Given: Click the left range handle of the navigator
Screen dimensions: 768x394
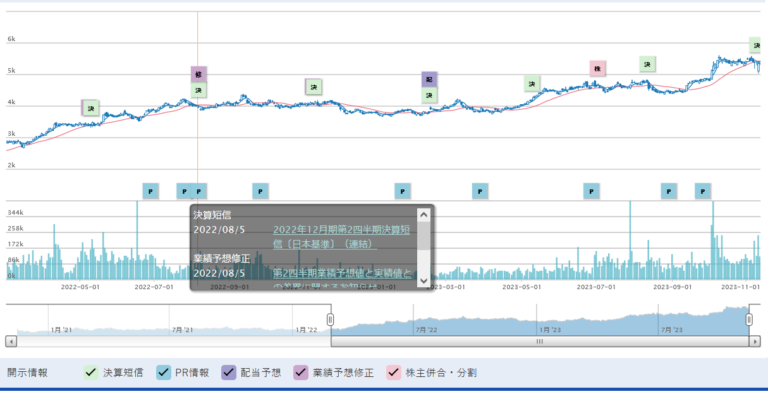Looking at the screenshot, I should 330,320.
